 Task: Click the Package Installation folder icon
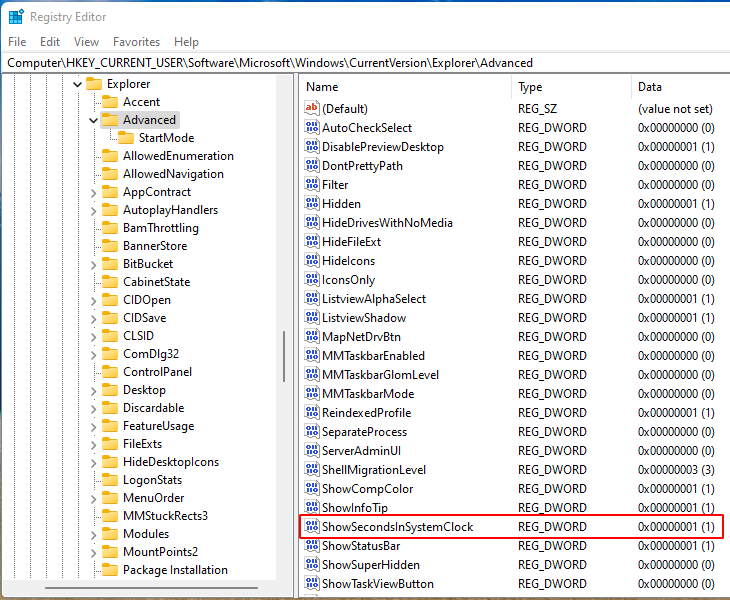[x=110, y=570]
